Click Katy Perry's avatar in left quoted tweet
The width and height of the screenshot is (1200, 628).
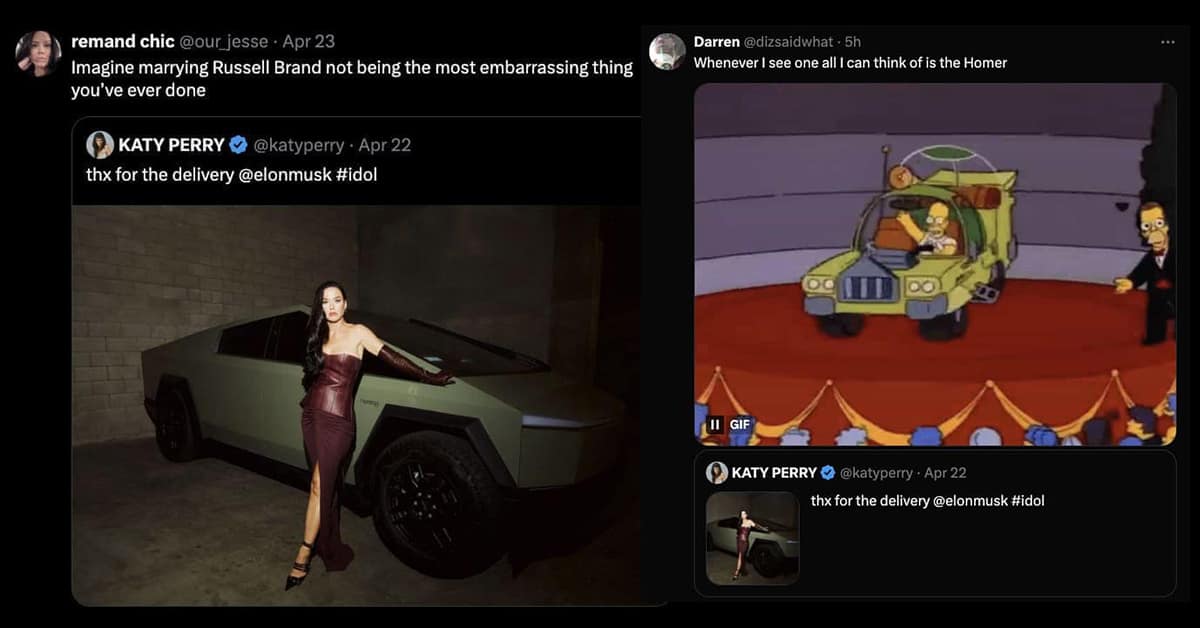tap(100, 145)
